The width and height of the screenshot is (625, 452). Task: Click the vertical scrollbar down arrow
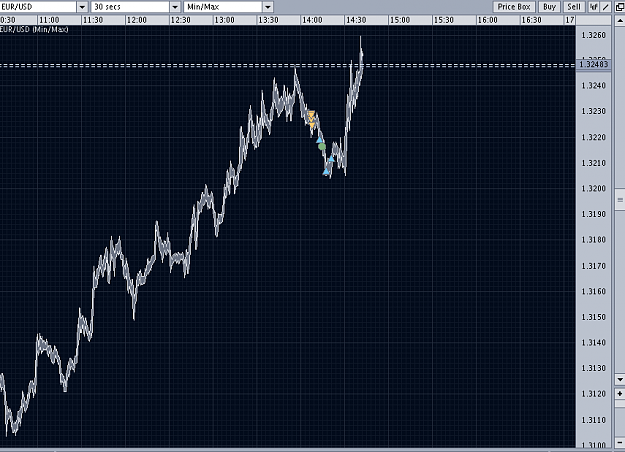(620, 379)
